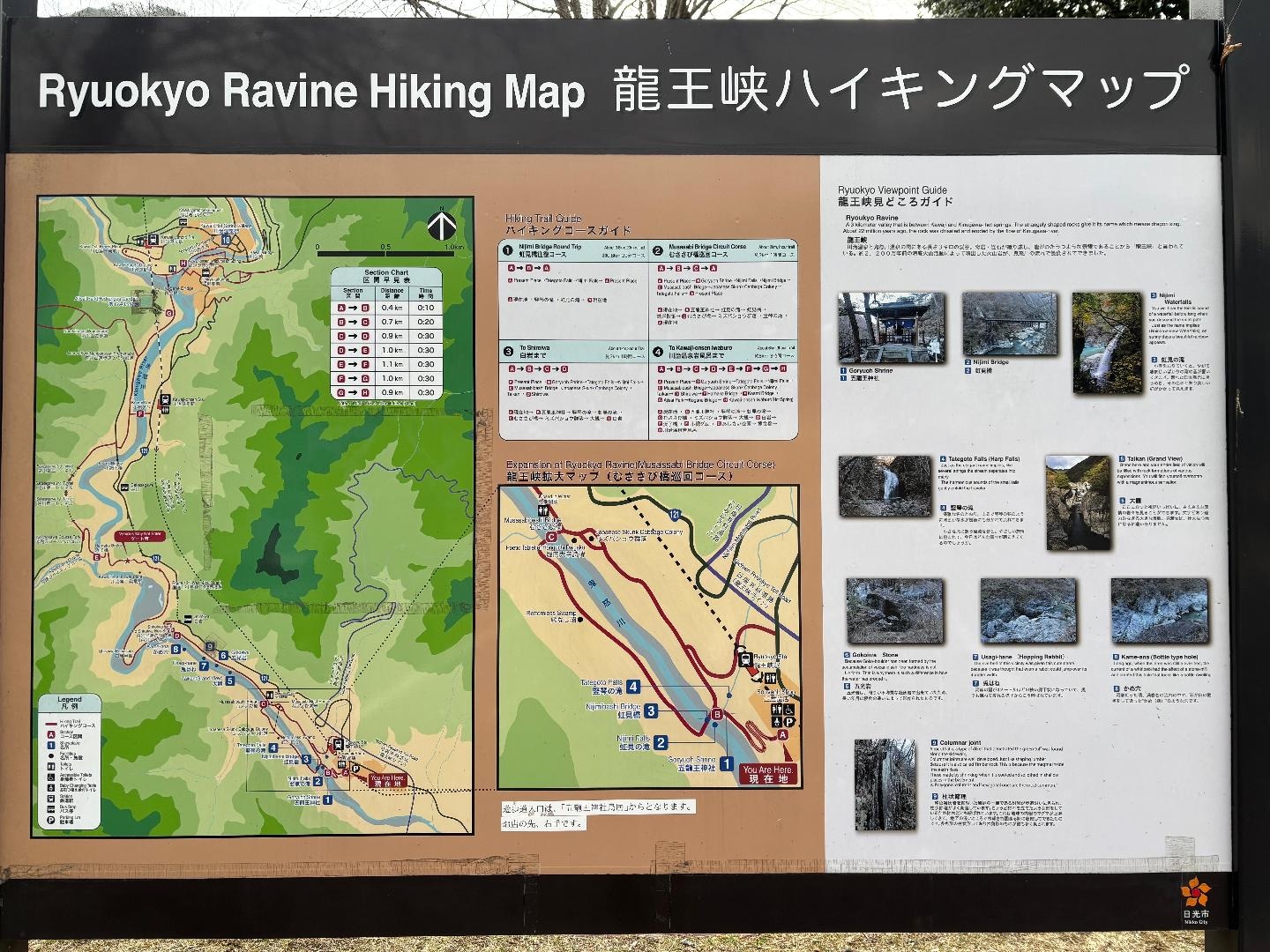Image resolution: width=1270 pixels, height=952 pixels.
Task: Click section point C at Musasabi Bridge
Action: (551, 536)
